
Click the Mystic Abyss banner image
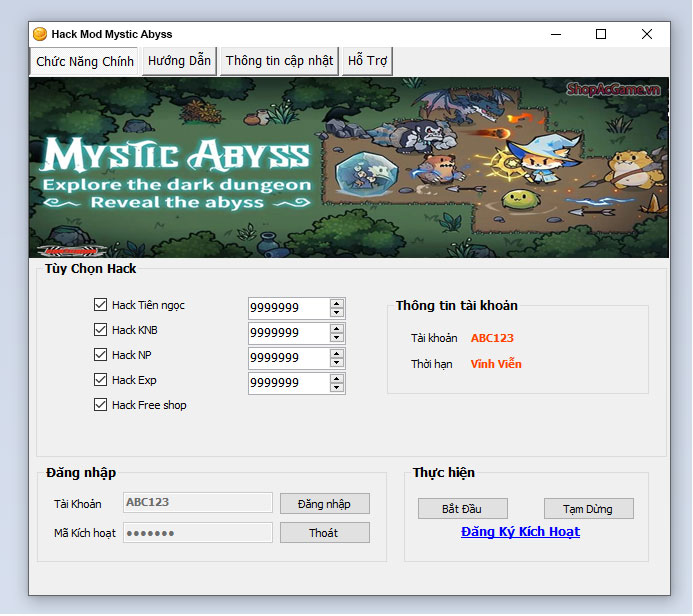tap(349, 167)
